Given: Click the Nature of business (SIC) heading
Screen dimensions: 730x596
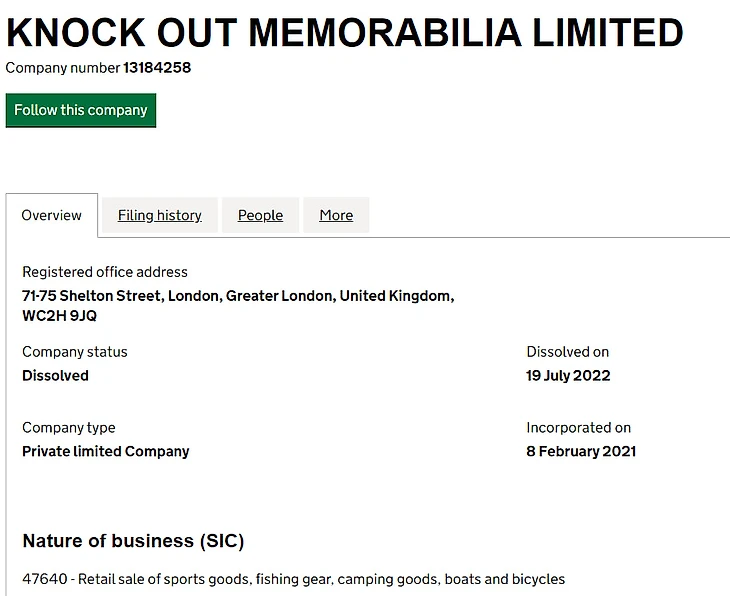Looking at the screenshot, I should (133, 541).
